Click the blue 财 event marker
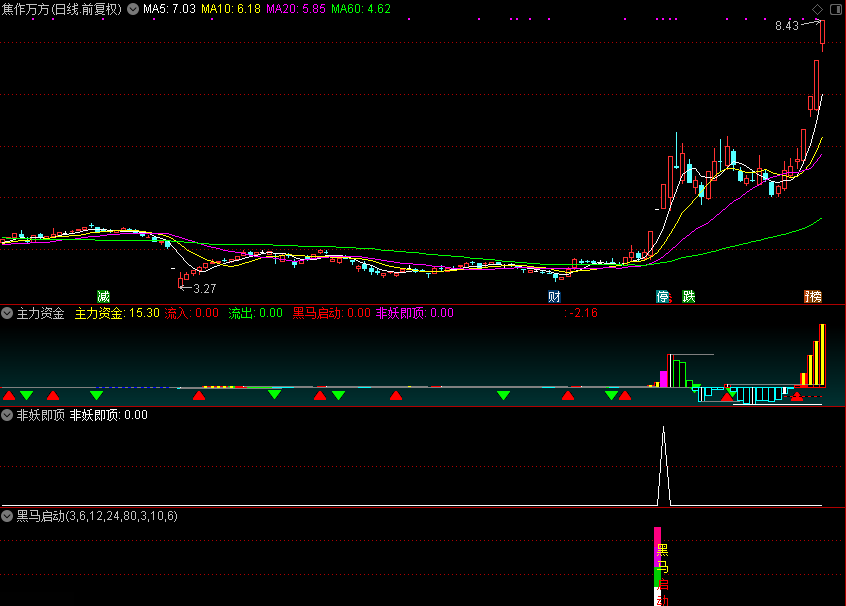846x606 pixels. [x=554, y=296]
